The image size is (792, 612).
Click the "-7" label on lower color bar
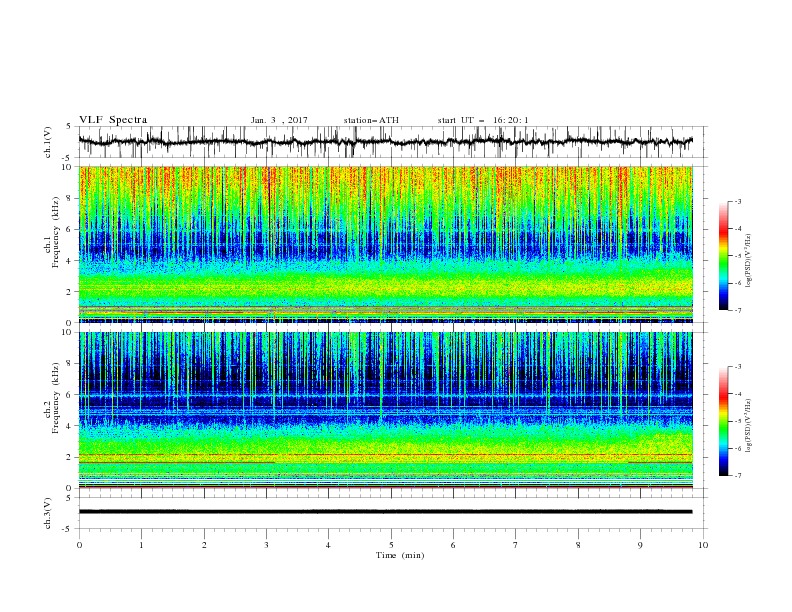[737, 475]
